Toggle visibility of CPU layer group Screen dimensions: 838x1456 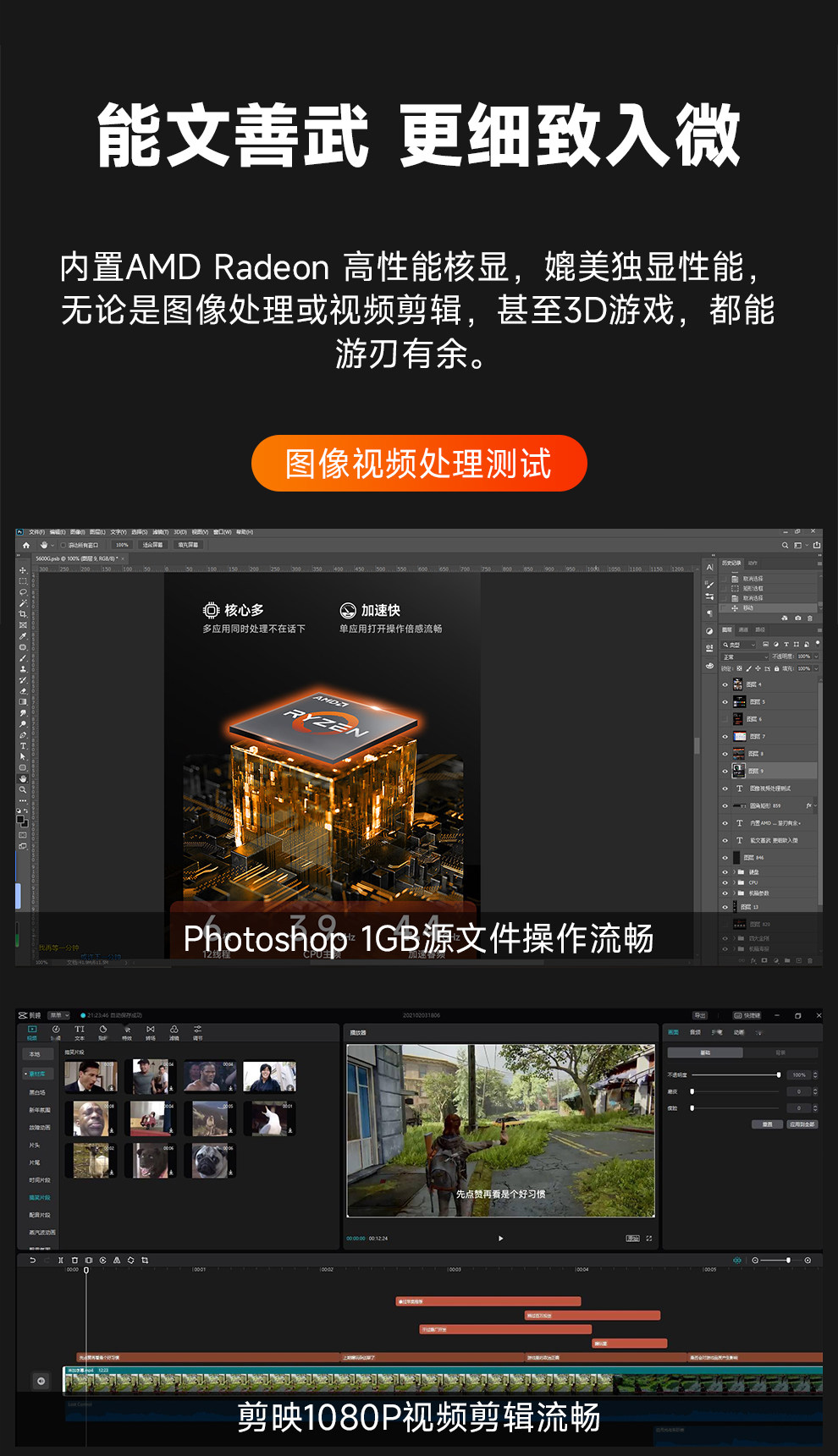click(725, 882)
